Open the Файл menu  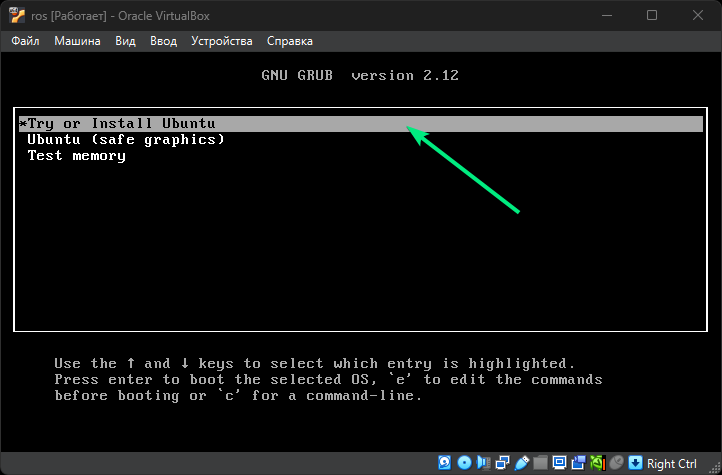coord(25,41)
